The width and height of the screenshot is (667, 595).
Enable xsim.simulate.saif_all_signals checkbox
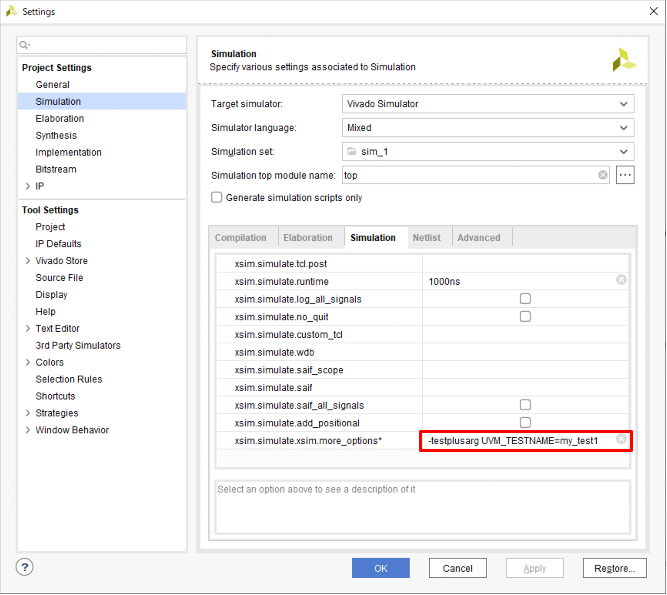(525, 405)
